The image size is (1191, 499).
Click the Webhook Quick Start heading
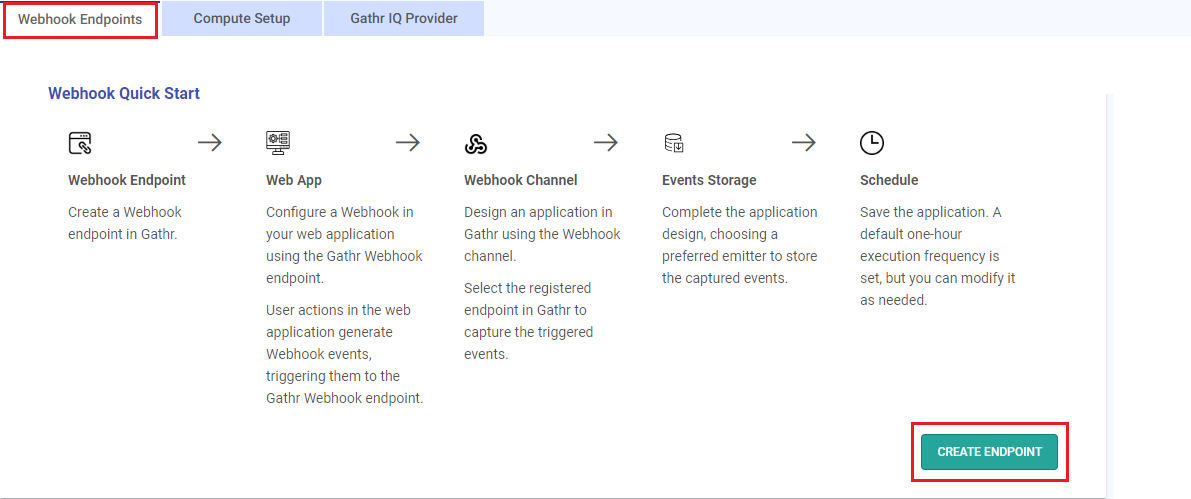[x=124, y=93]
